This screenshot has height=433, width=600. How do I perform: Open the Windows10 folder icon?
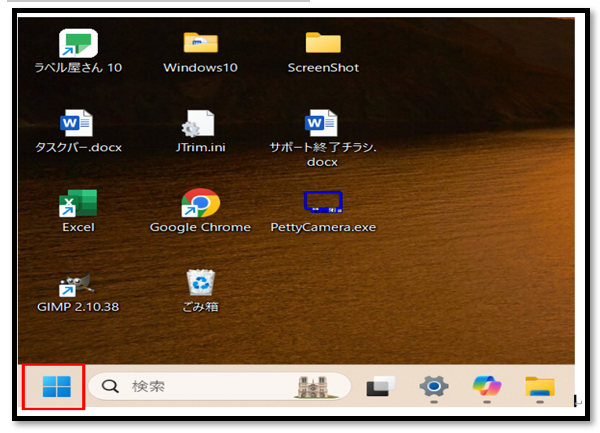pos(201,42)
